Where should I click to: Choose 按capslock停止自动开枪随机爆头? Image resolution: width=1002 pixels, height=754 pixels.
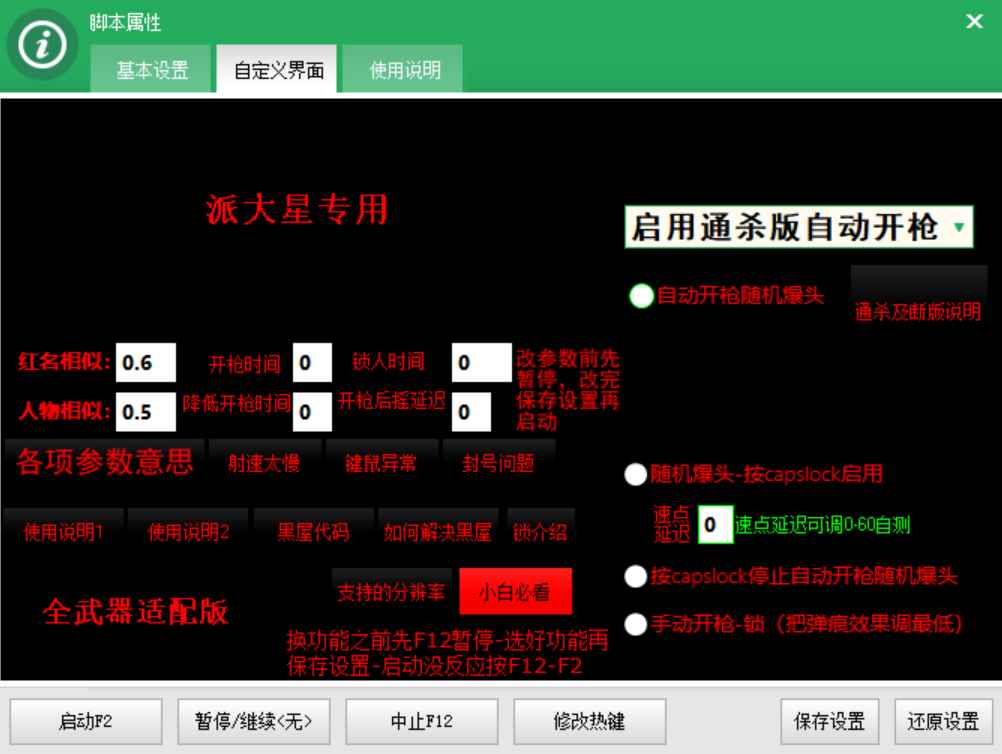point(634,576)
